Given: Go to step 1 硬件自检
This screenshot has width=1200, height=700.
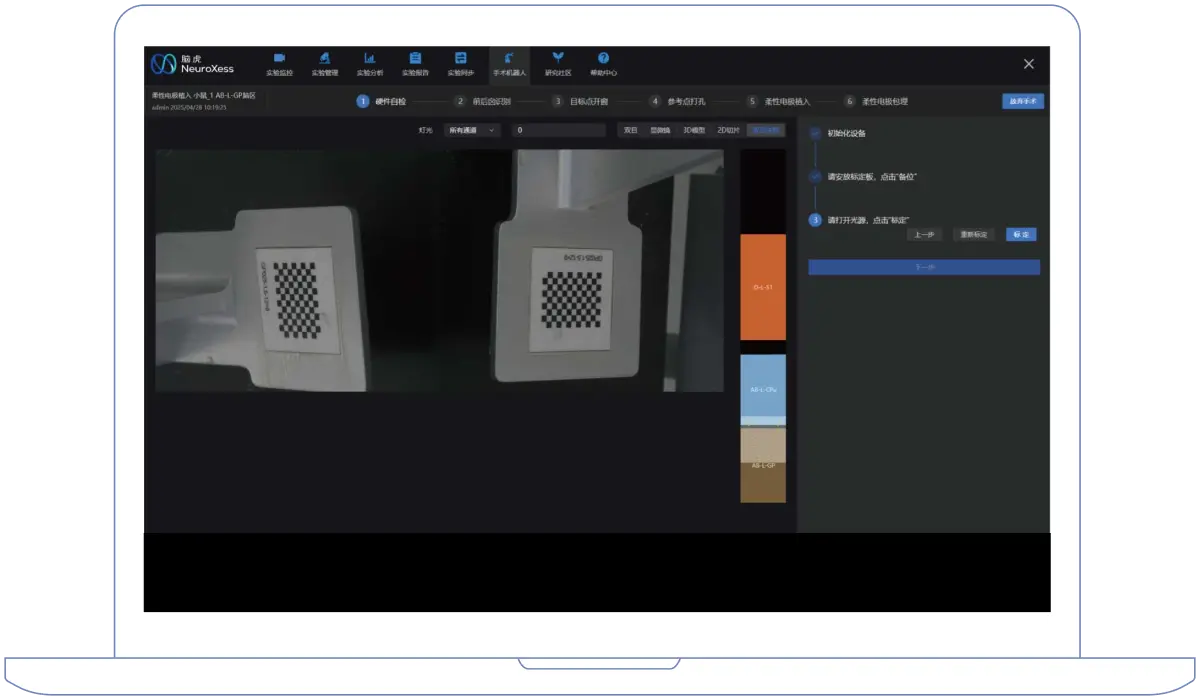Looking at the screenshot, I should (382, 101).
